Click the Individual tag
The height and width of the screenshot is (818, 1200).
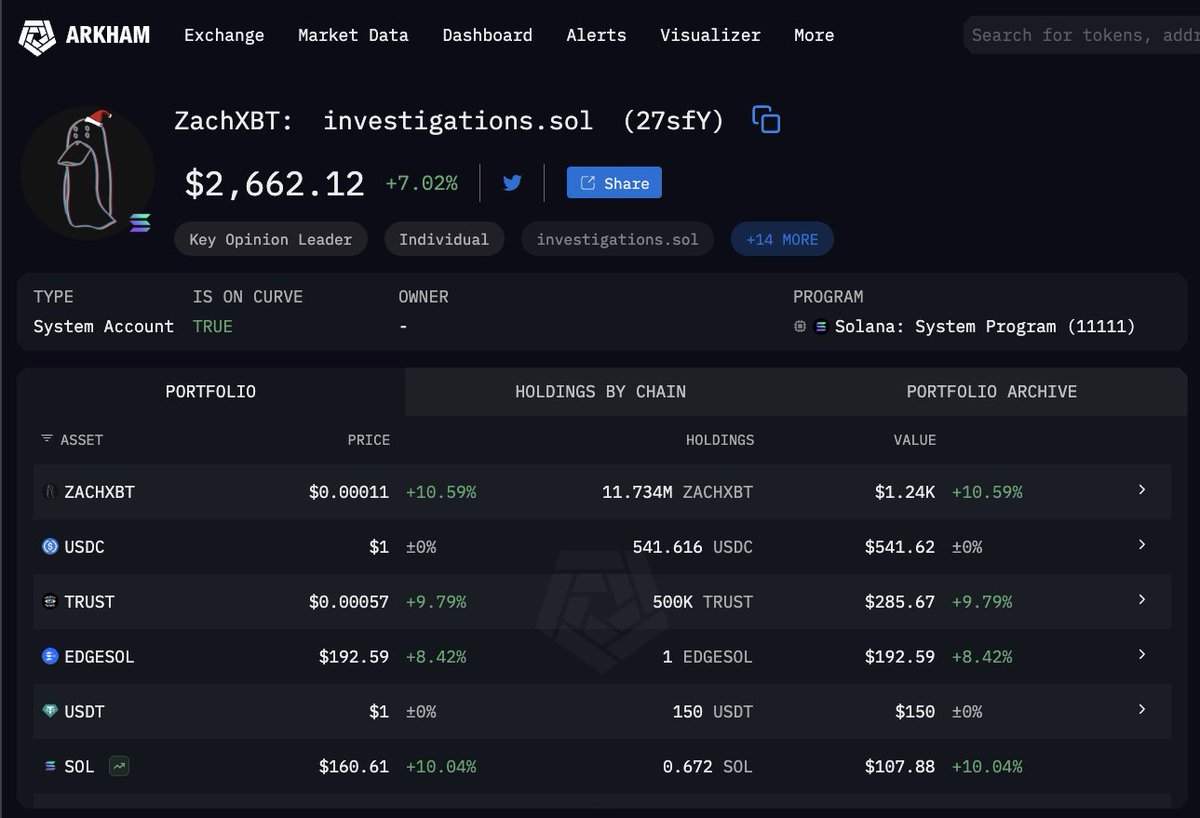(x=444, y=240)
